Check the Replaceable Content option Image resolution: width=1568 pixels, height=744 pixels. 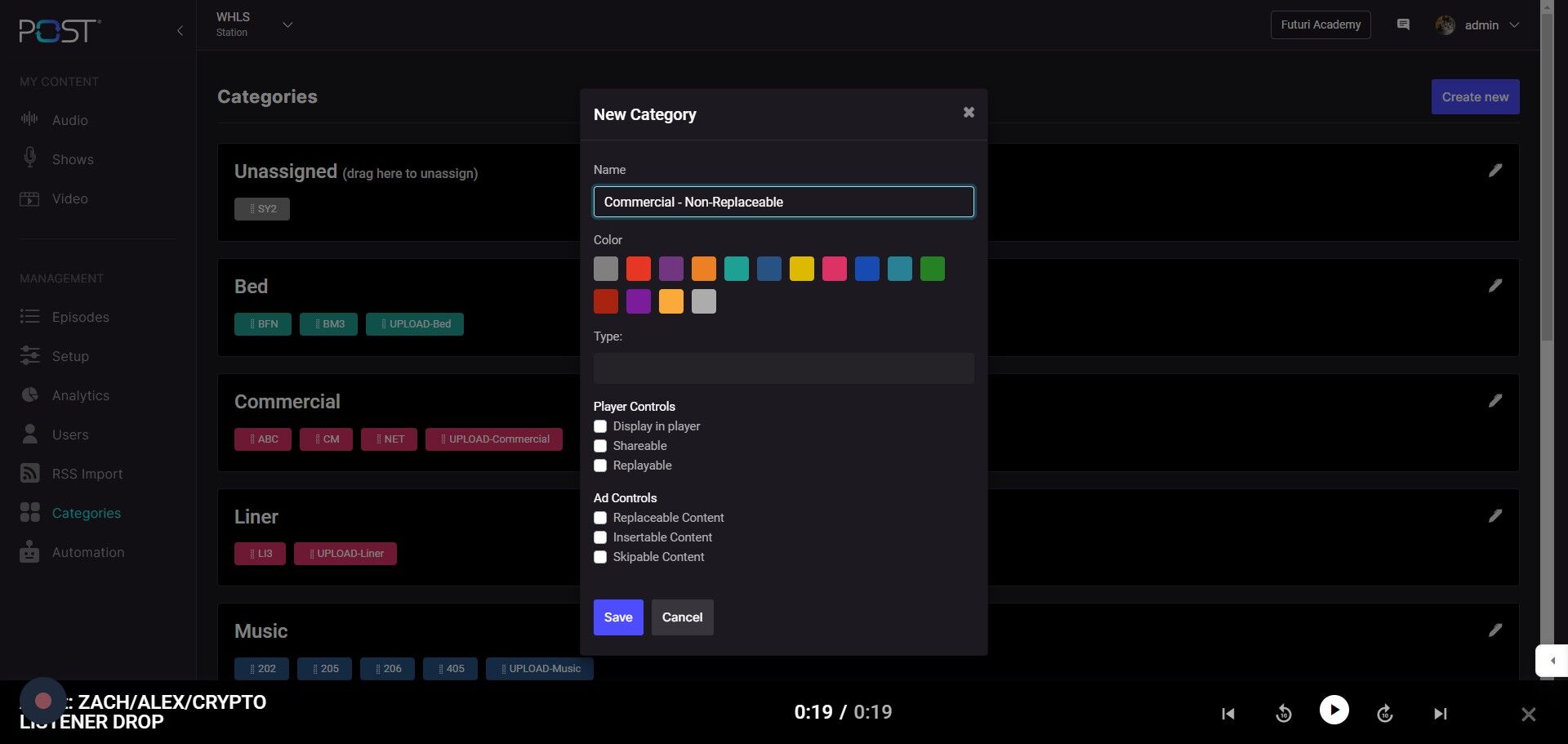(x=600, y=518)
